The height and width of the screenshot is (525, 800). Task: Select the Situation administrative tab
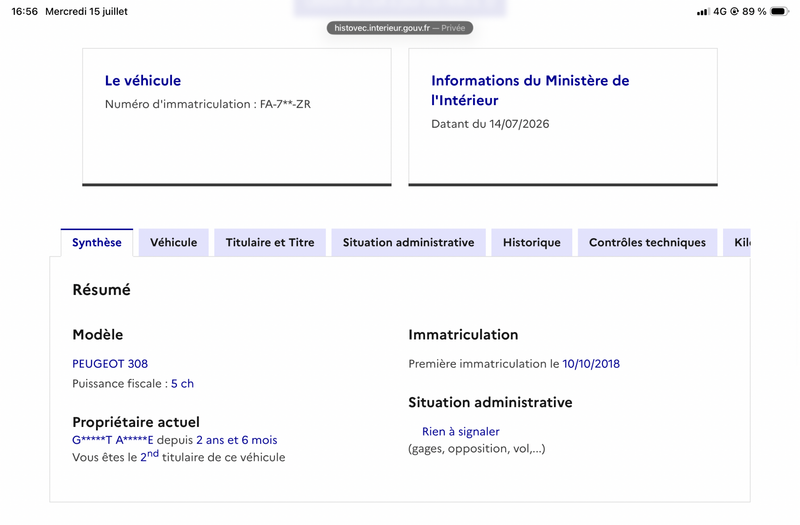tap(408, 242)
